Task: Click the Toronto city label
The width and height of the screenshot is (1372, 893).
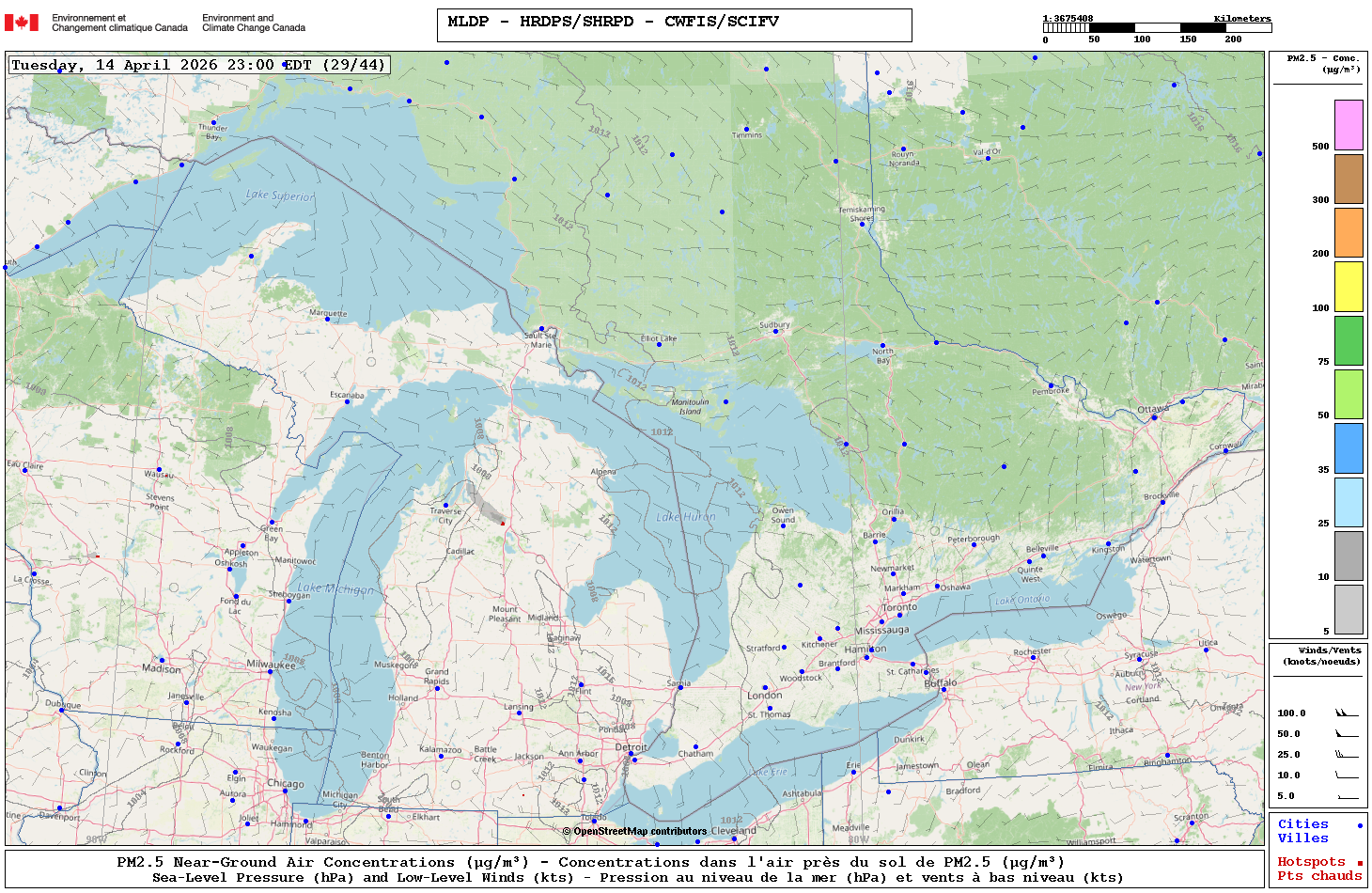Action: click(899, 607)
